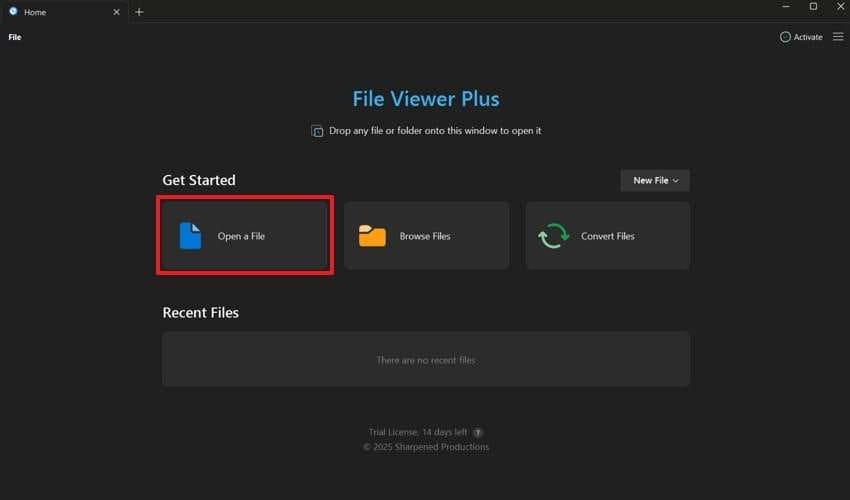Click the app logo in Home tab
850x500 pixels.
(14, 11)
